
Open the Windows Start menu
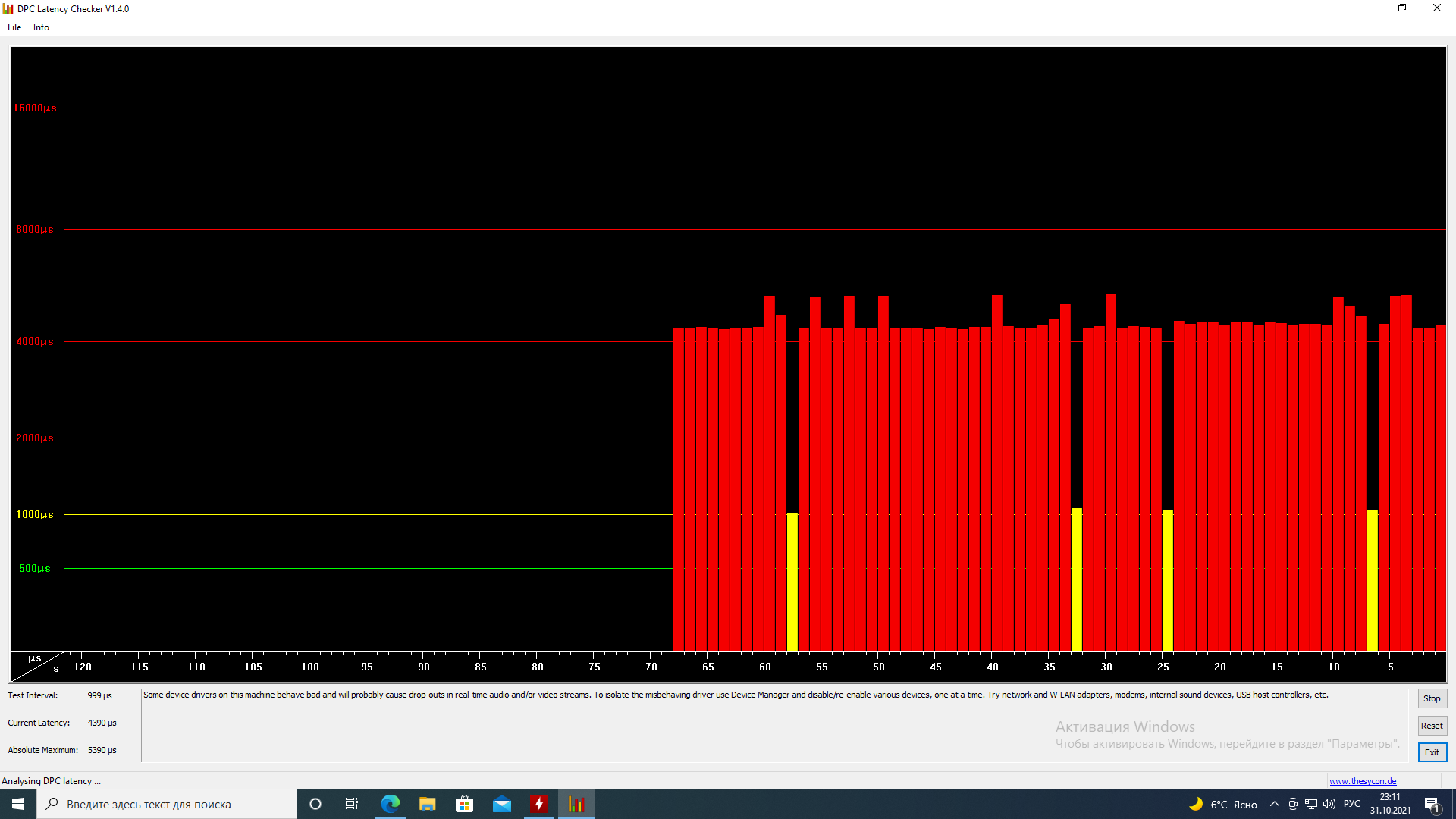pos(18,804)
